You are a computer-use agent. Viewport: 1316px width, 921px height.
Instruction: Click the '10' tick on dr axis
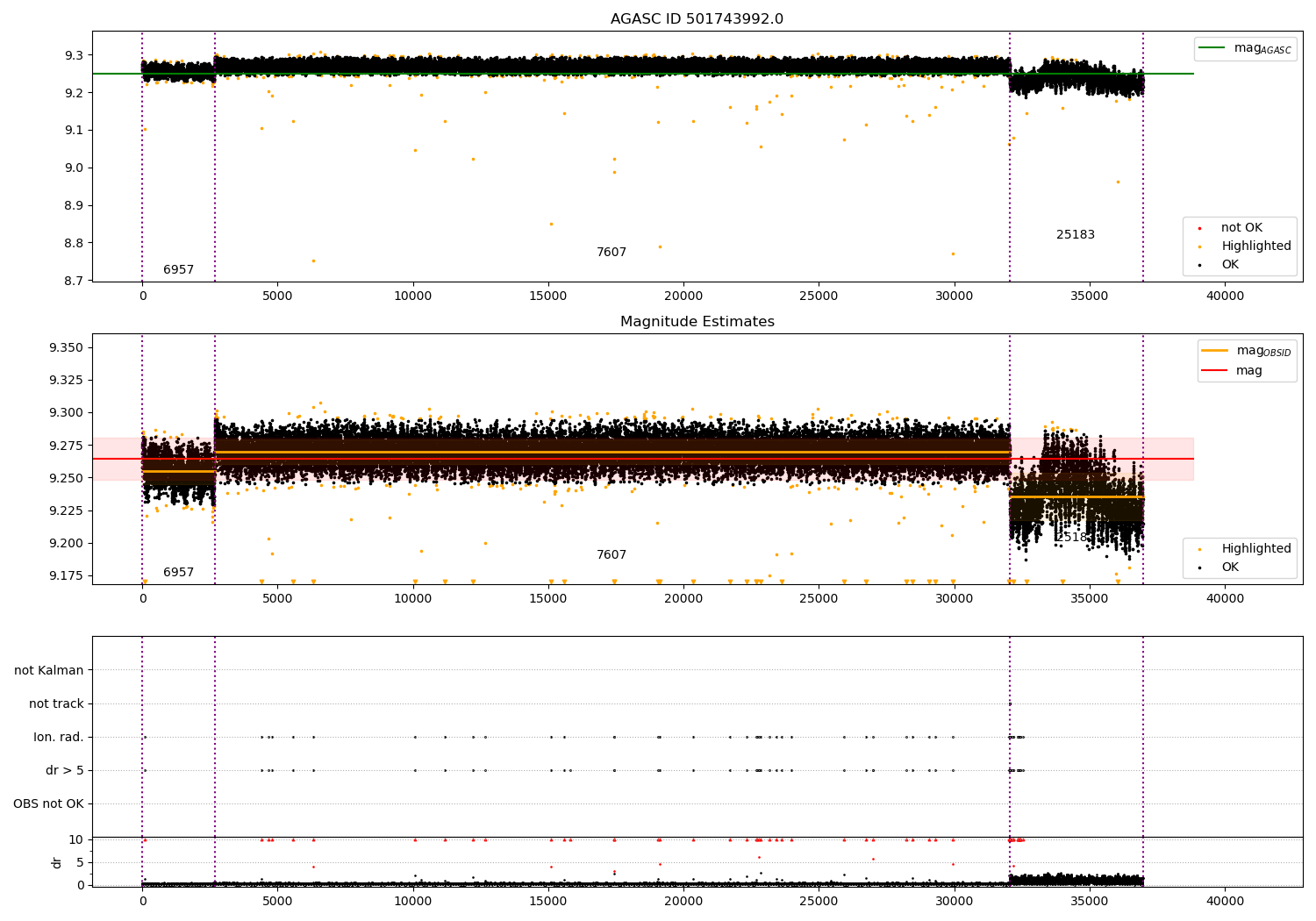76,840
